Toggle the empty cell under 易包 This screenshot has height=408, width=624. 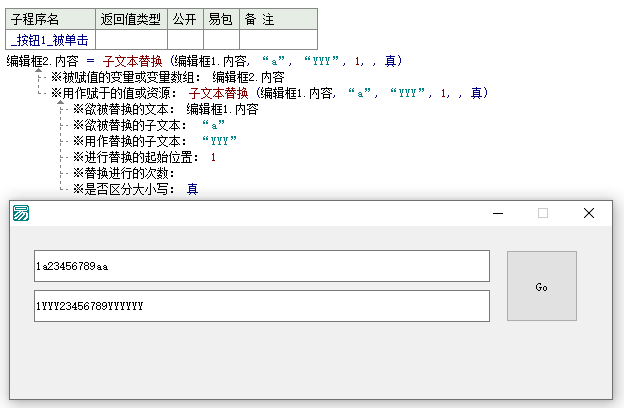(x=220, y=40)
